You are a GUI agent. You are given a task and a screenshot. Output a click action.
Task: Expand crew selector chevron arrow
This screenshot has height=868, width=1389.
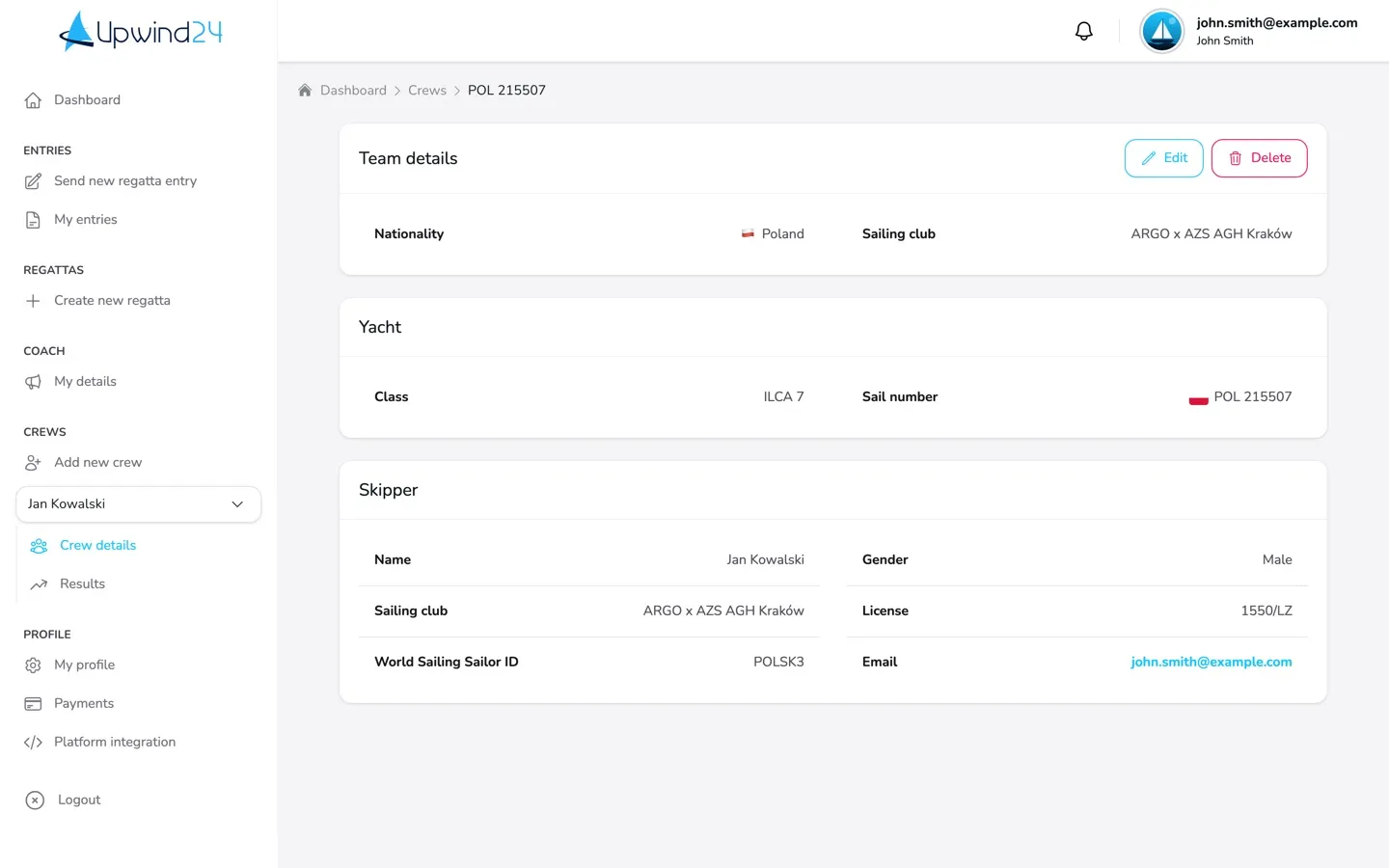[237, 504]
